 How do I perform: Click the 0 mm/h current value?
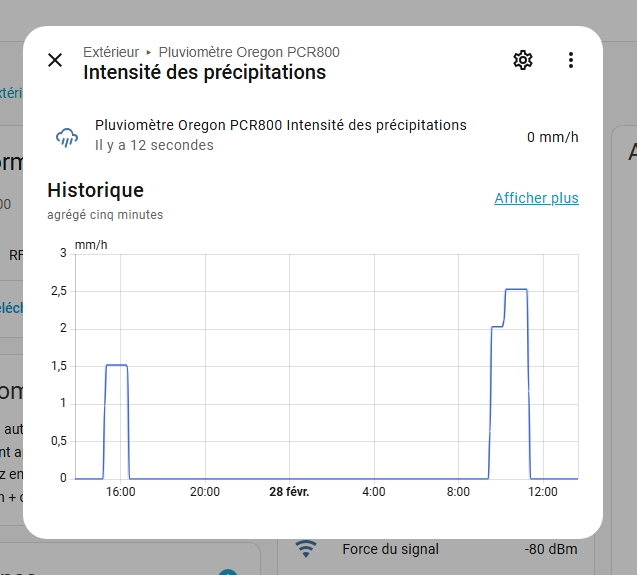coord(552,137)
